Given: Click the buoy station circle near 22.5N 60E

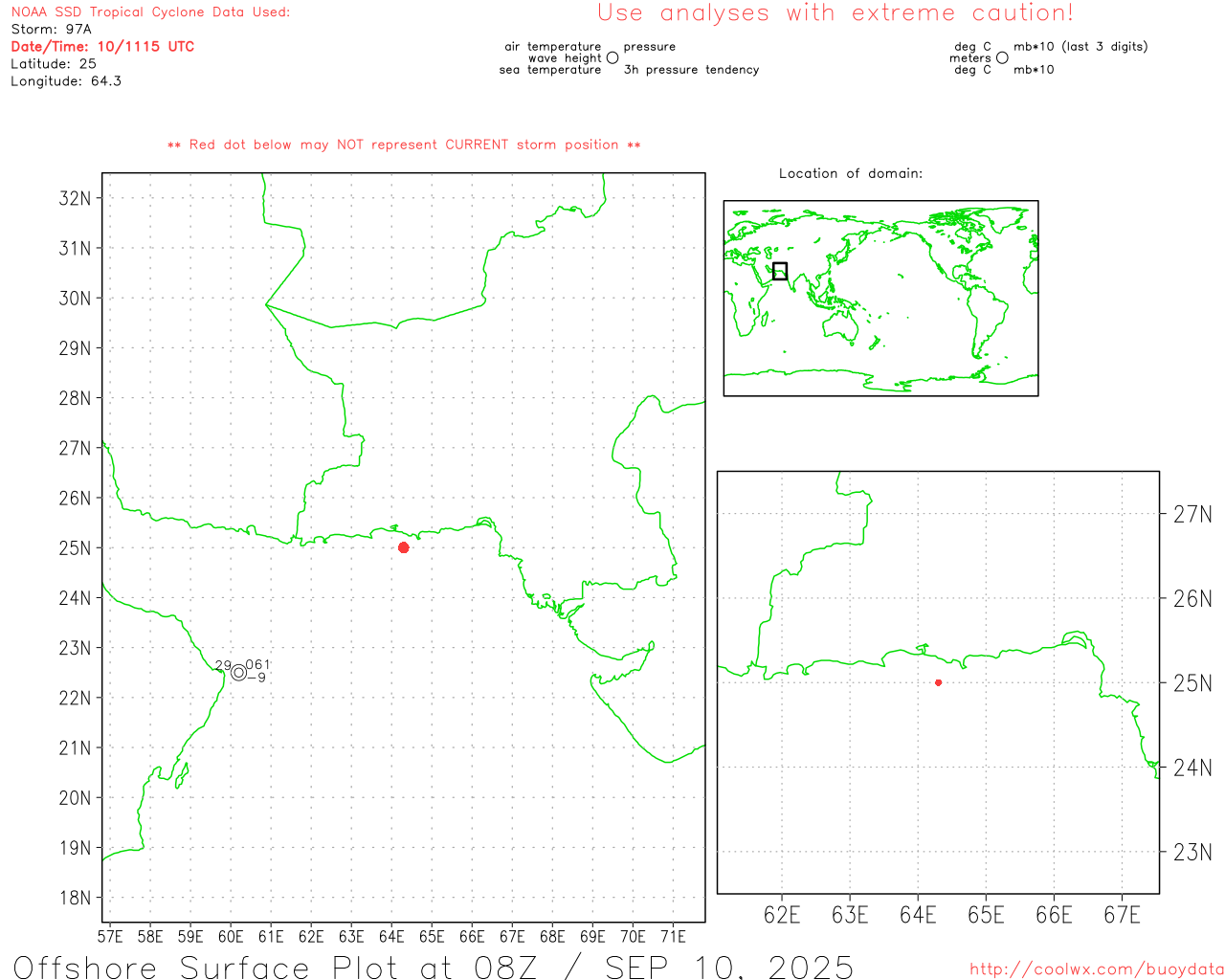Looking at the screenshot, I should [x=239, y=673].
